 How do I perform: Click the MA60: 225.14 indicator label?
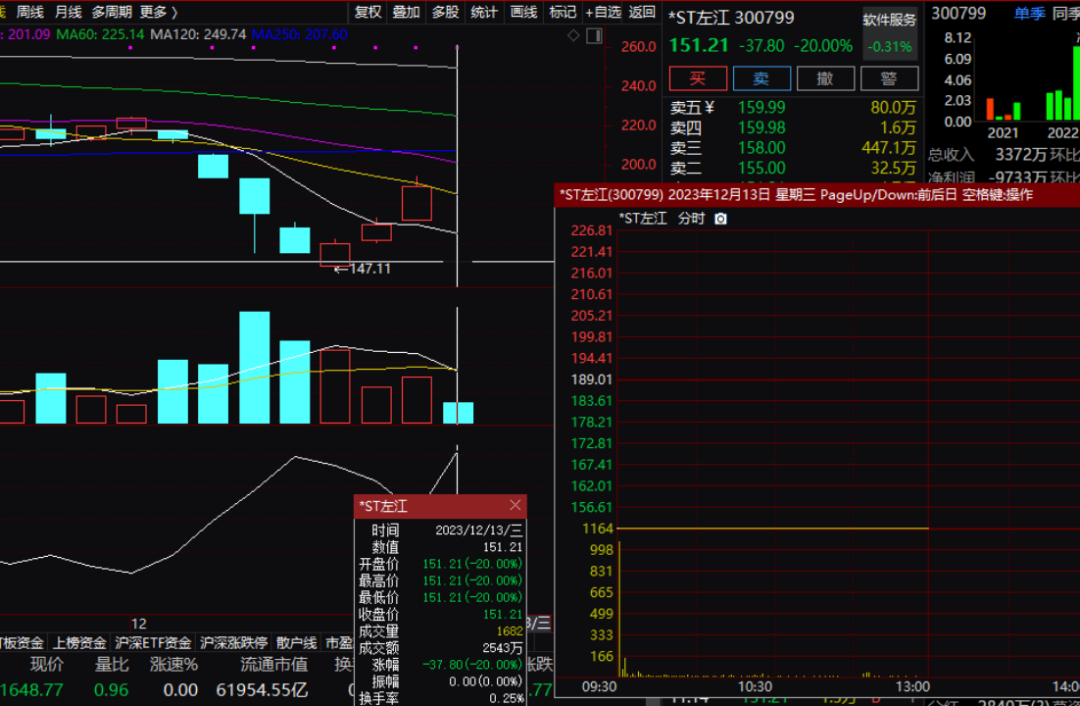[x=100, y=34]
